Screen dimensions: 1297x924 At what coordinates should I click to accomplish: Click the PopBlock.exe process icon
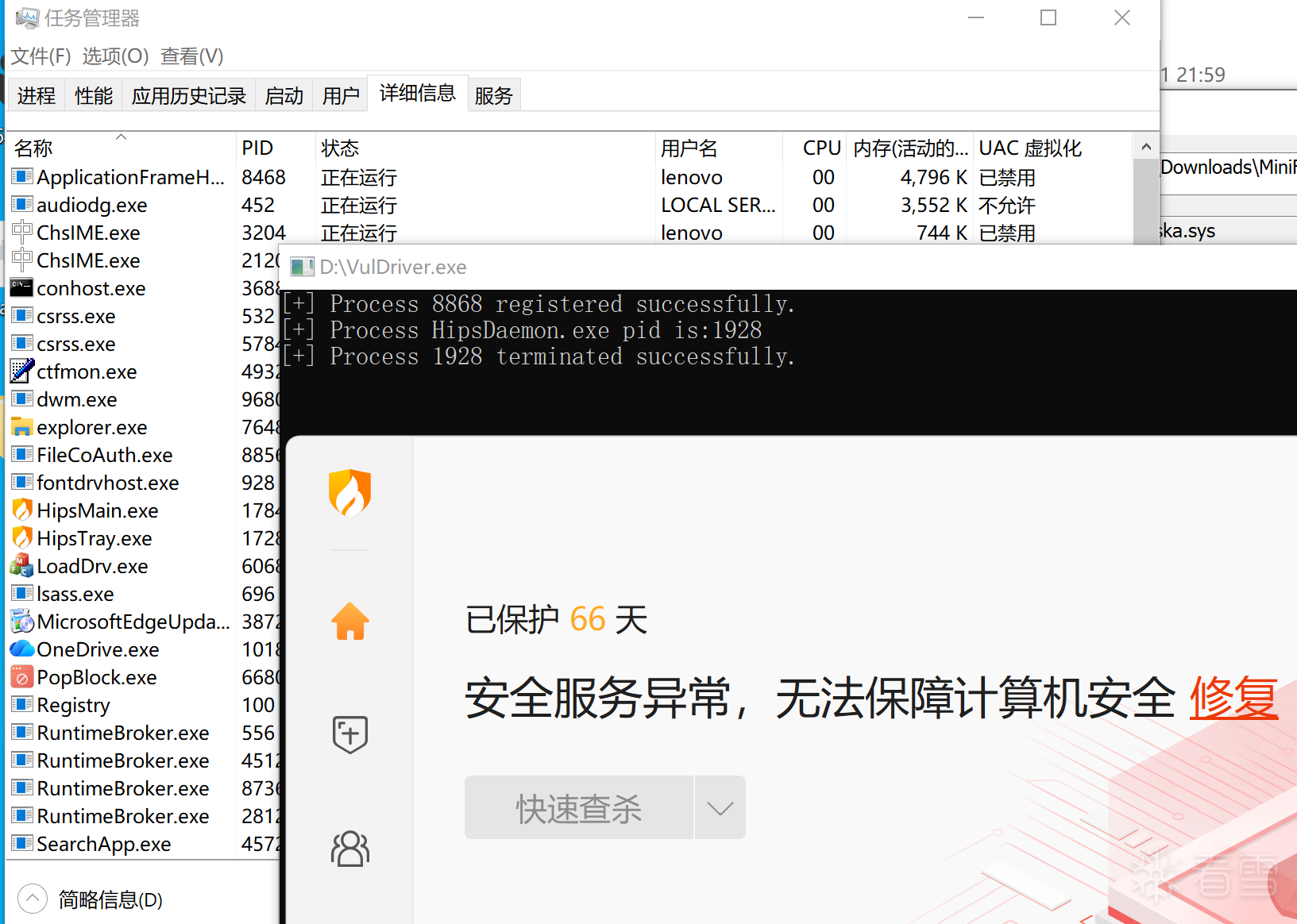21,676
